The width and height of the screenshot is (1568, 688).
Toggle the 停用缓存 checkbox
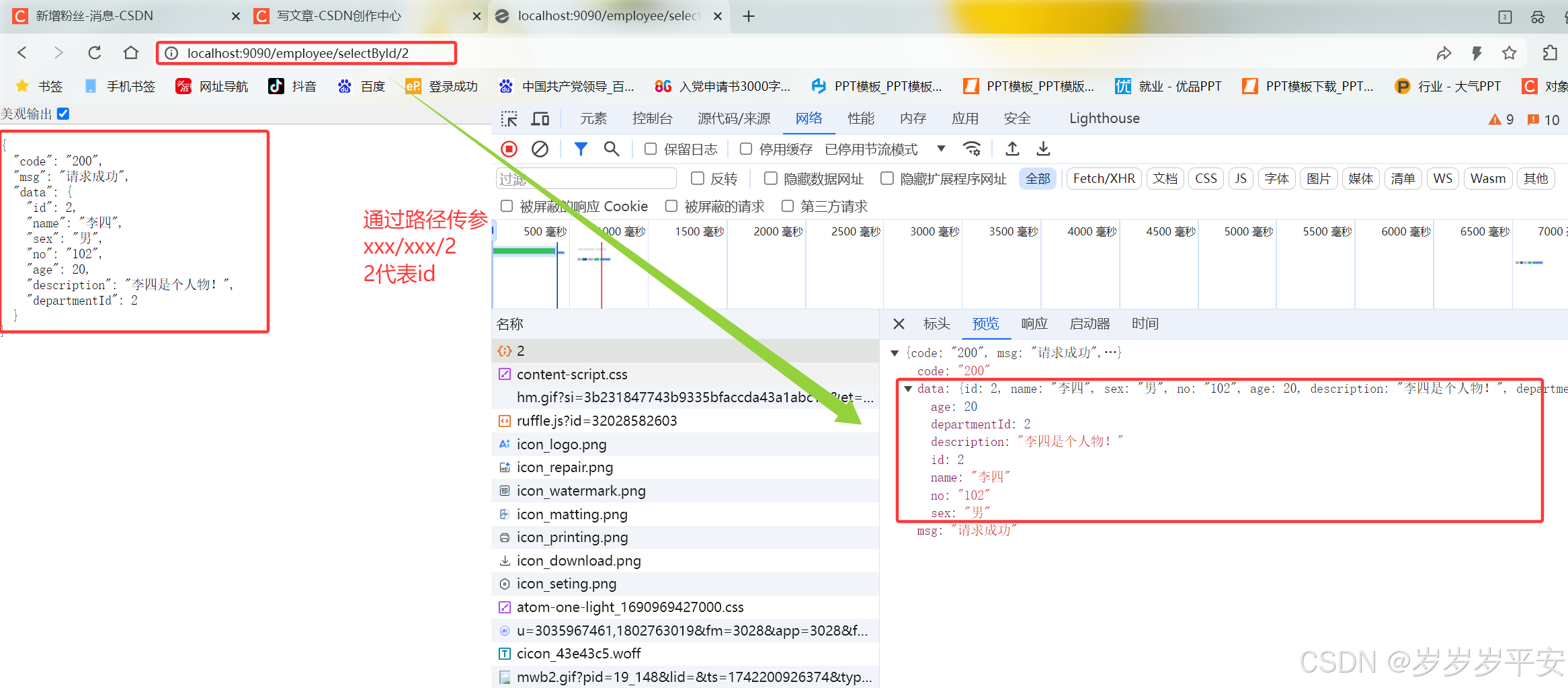[746, 149]
